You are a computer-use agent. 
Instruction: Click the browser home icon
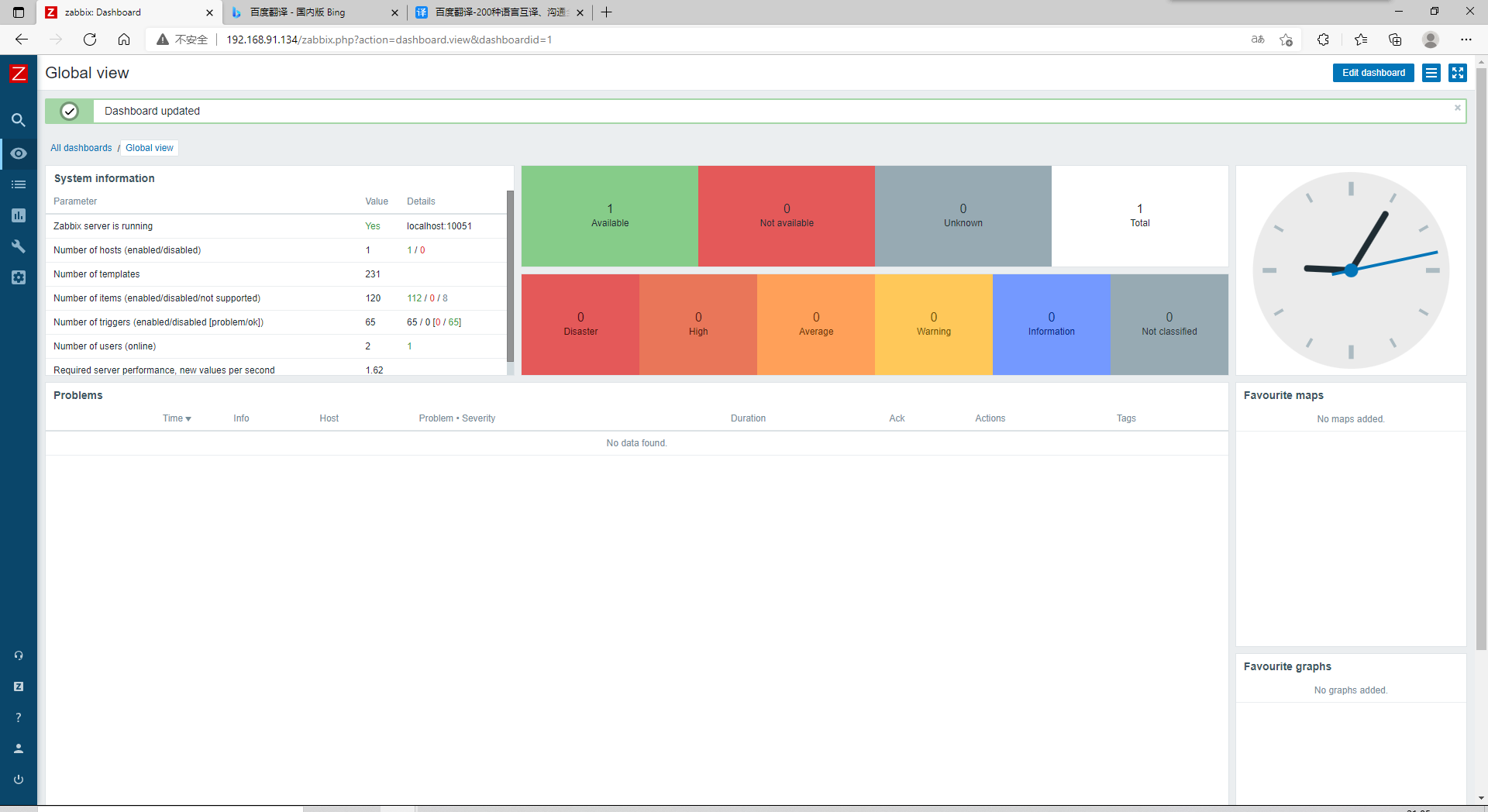point(124,40)
